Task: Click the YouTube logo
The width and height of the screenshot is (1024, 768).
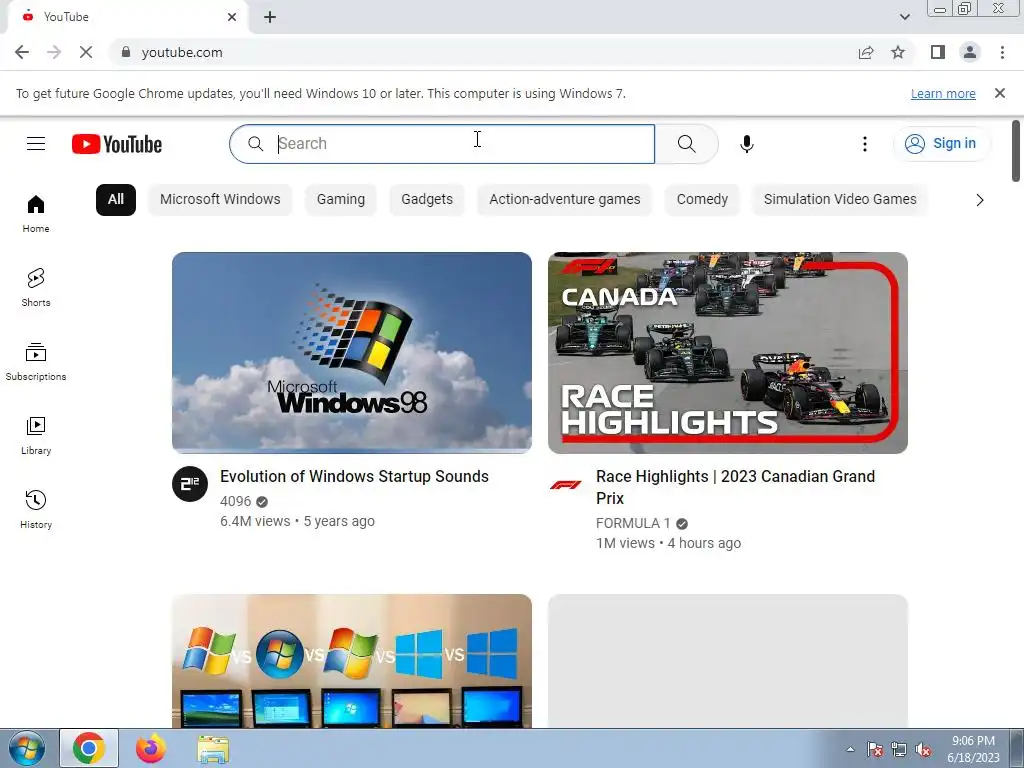Action: click(117, 144)
